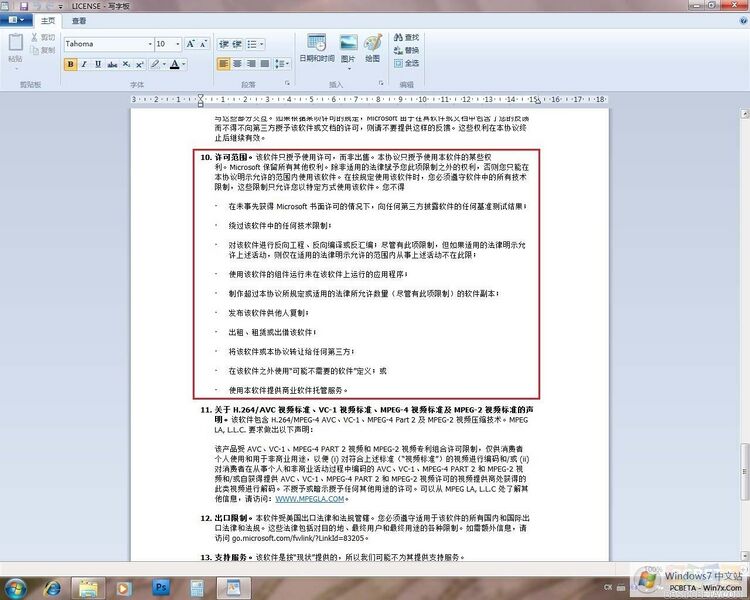This screenshot has width=750, height=600.
Task: Open the 段落 paragraph dialog launcher
Action: [x=287, y=83]
